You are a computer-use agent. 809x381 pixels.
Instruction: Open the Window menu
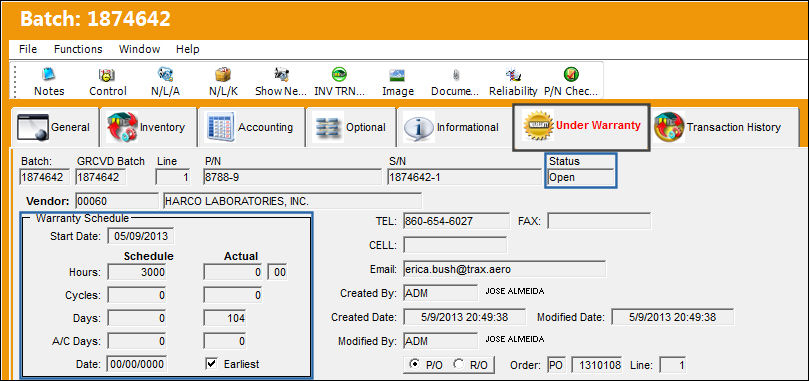pos(139,49)
